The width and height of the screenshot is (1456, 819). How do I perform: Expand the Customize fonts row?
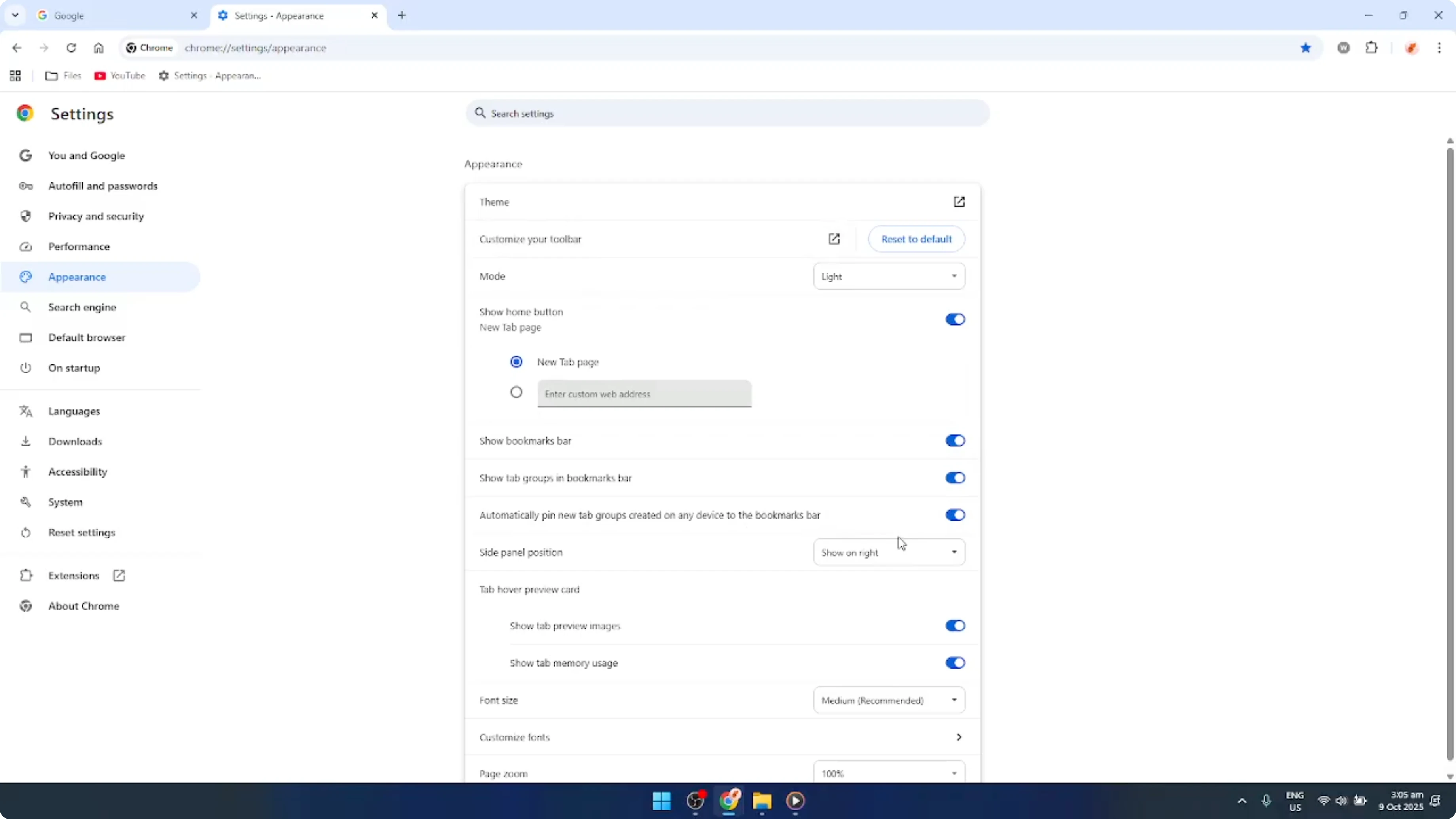click(722, 737)
